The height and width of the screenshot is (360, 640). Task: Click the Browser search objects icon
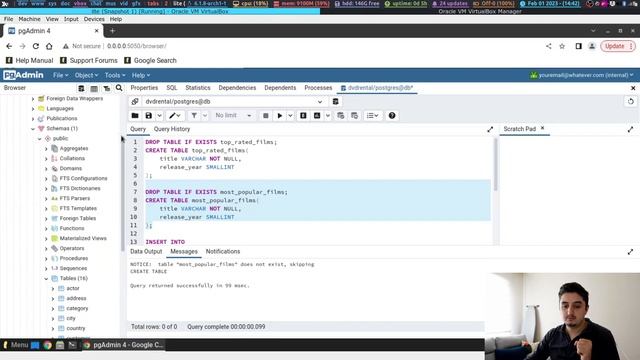point(119,88)
